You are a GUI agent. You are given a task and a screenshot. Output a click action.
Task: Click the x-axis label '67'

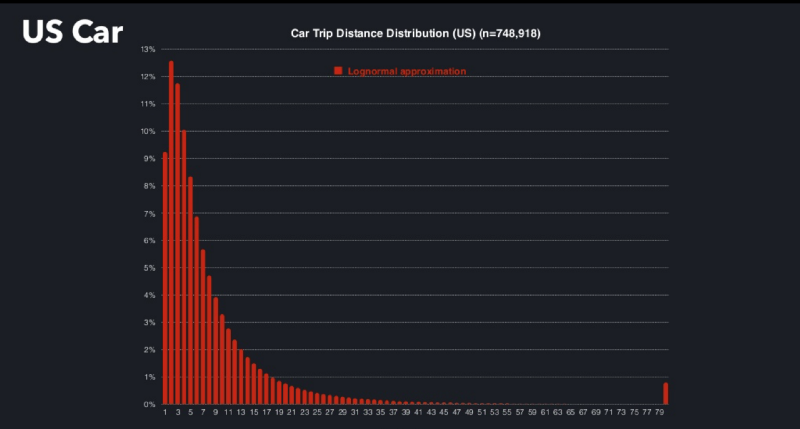click(583, 412)
